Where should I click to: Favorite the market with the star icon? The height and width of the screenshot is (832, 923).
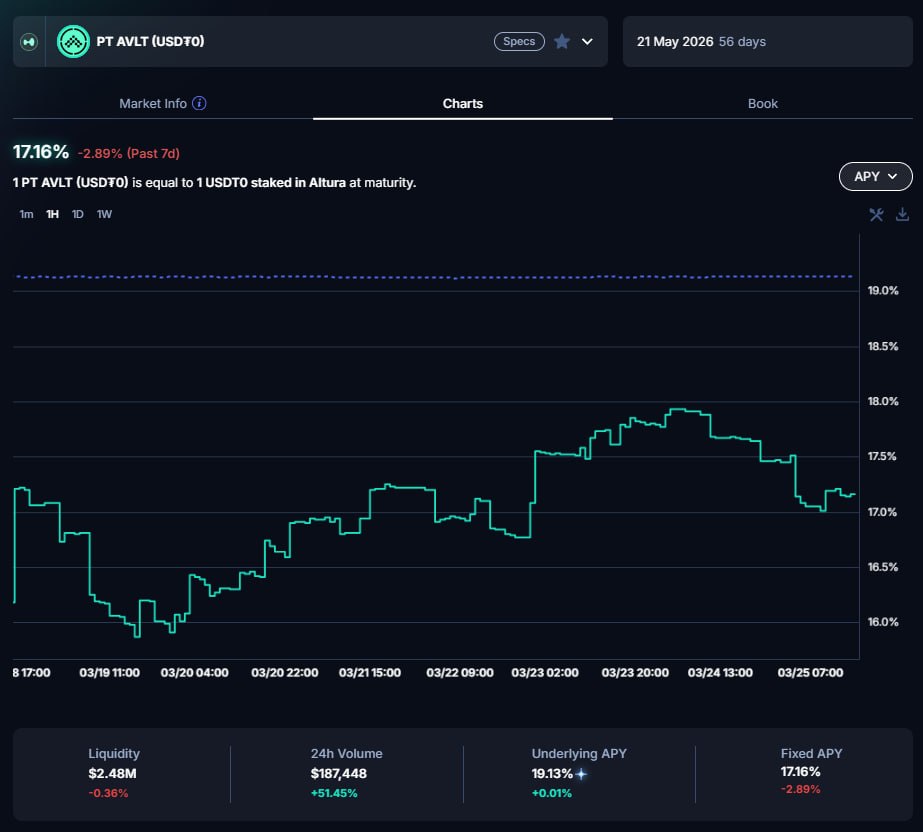562,41
